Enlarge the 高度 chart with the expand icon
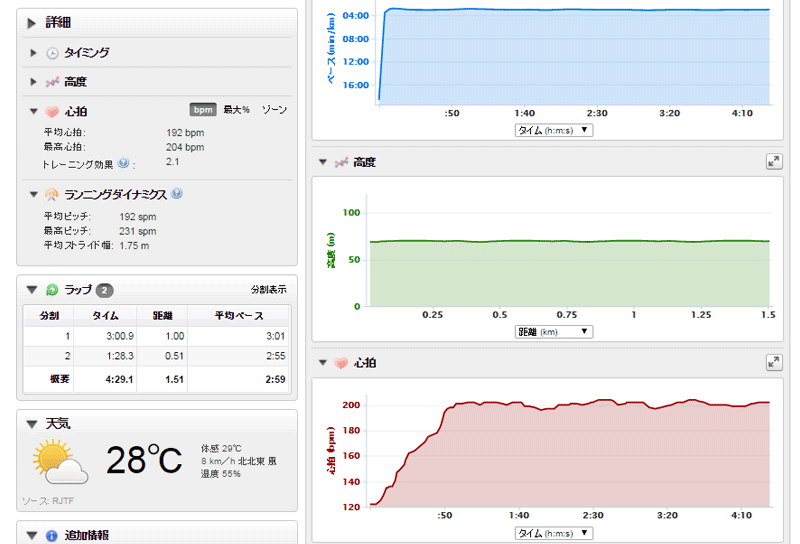This screenshot has width=800, height=544. (773, 161)
